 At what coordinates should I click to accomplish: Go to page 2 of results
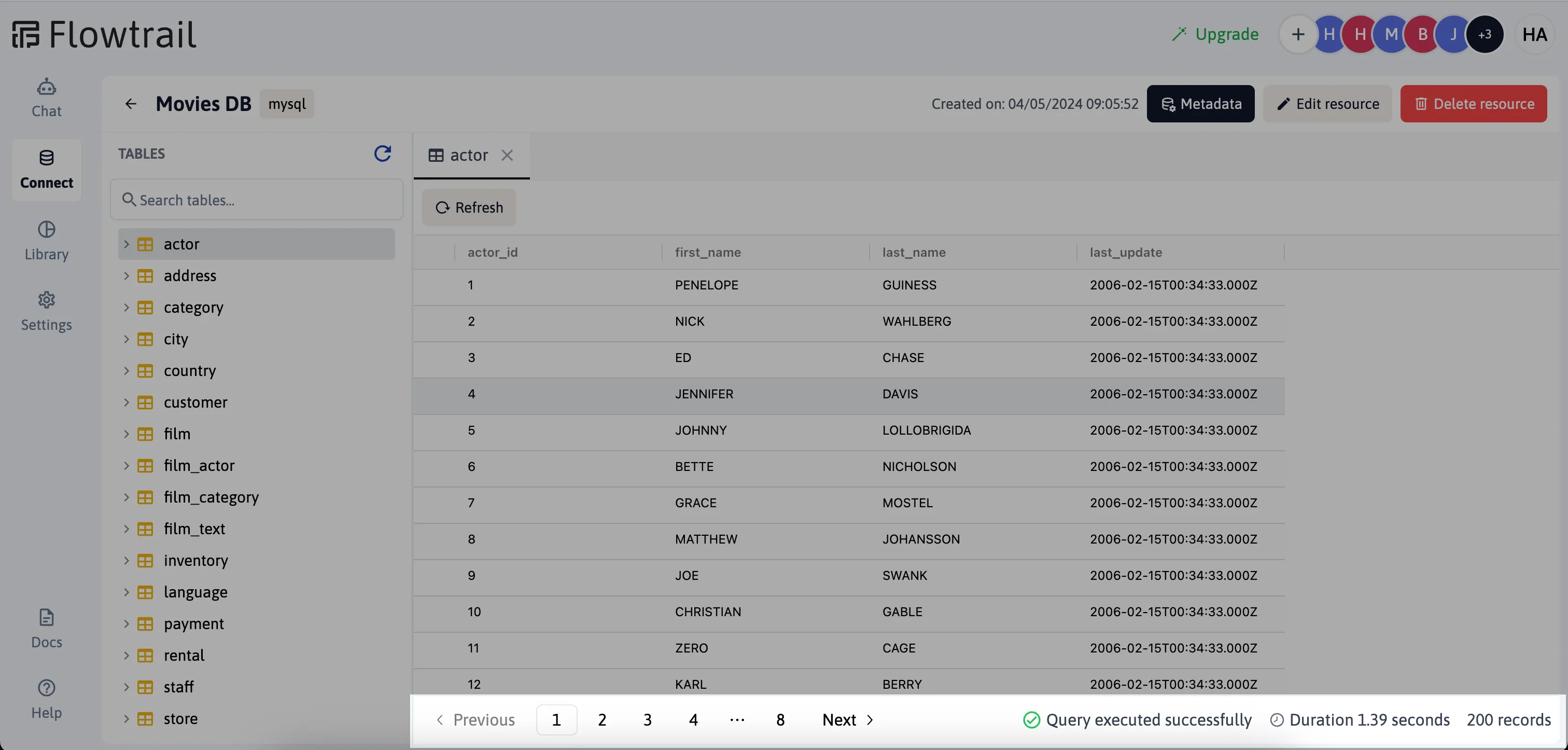[x=602, y=719]
